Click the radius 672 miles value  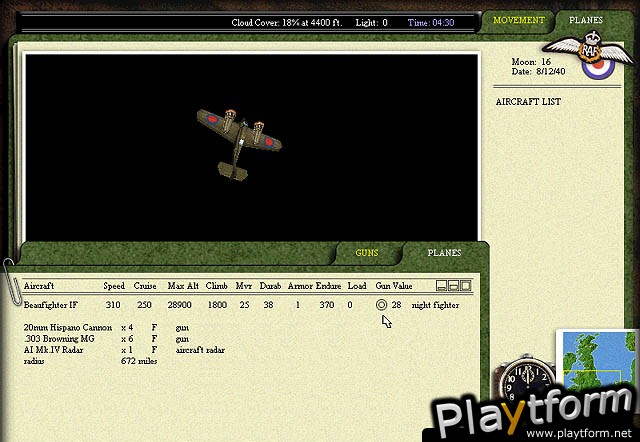pyautogui.click(x=139, y=361)
